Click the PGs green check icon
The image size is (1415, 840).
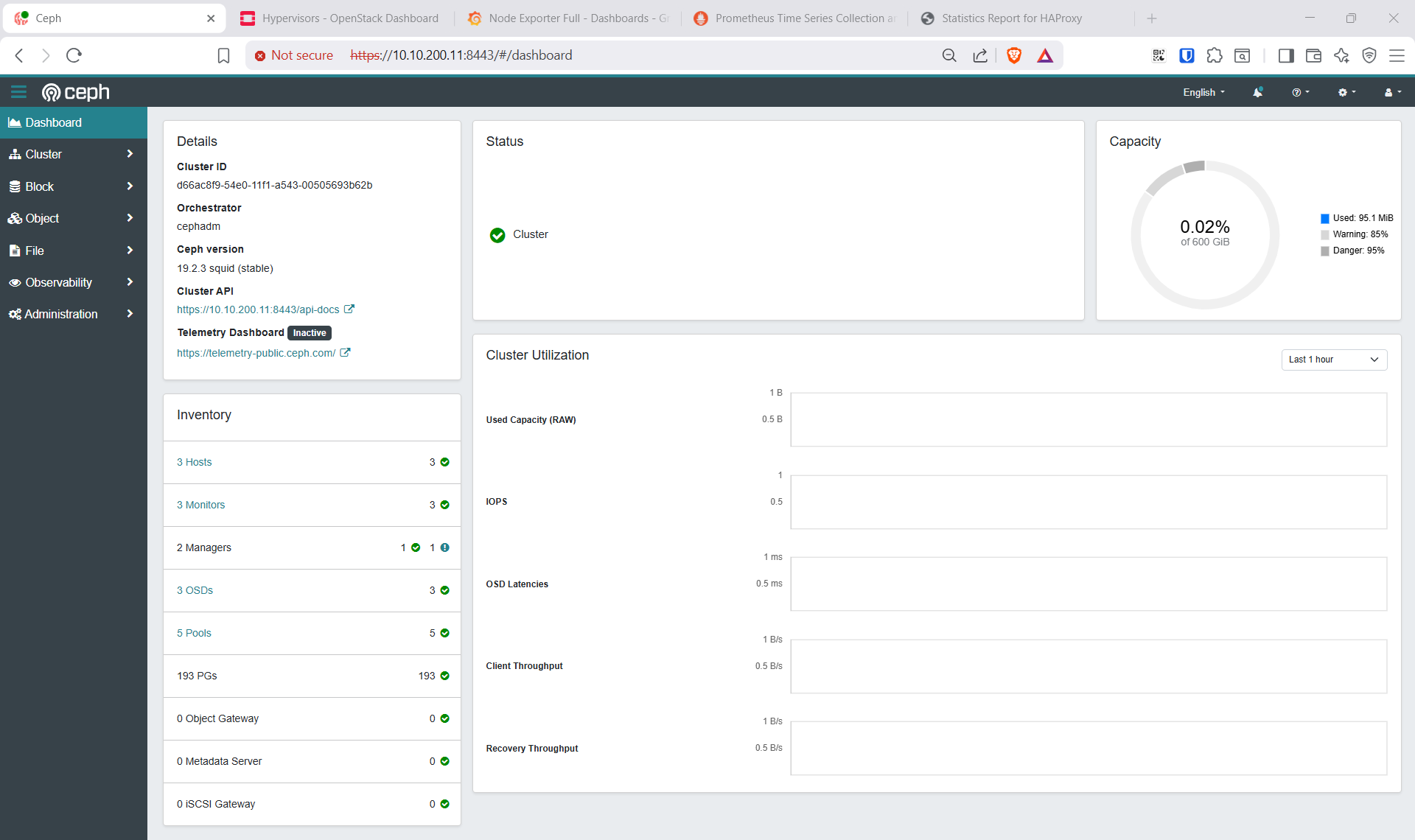tap(445, 676)
